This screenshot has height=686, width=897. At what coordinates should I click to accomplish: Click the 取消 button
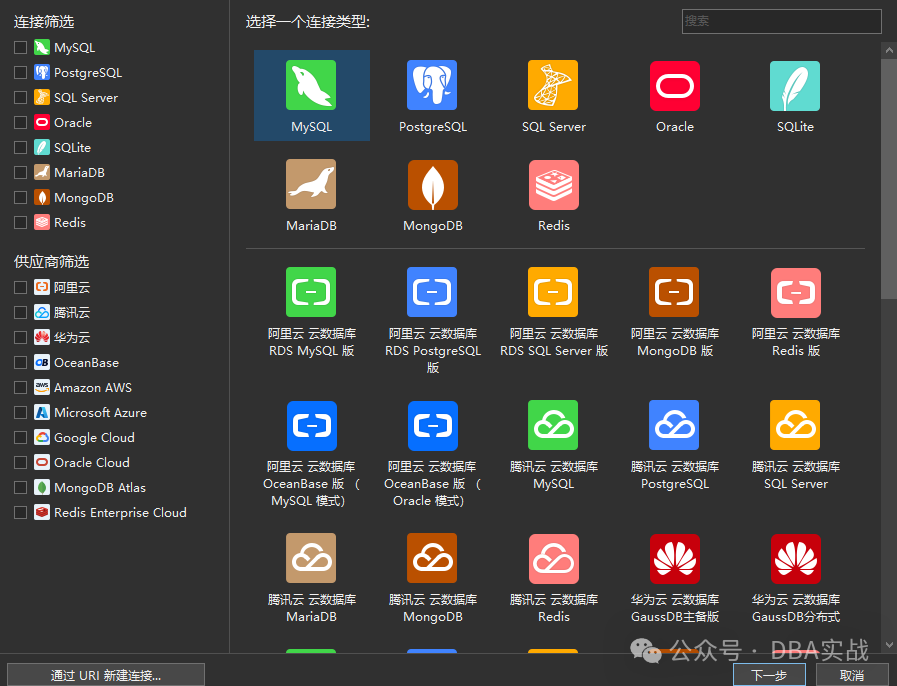(852, 675)
